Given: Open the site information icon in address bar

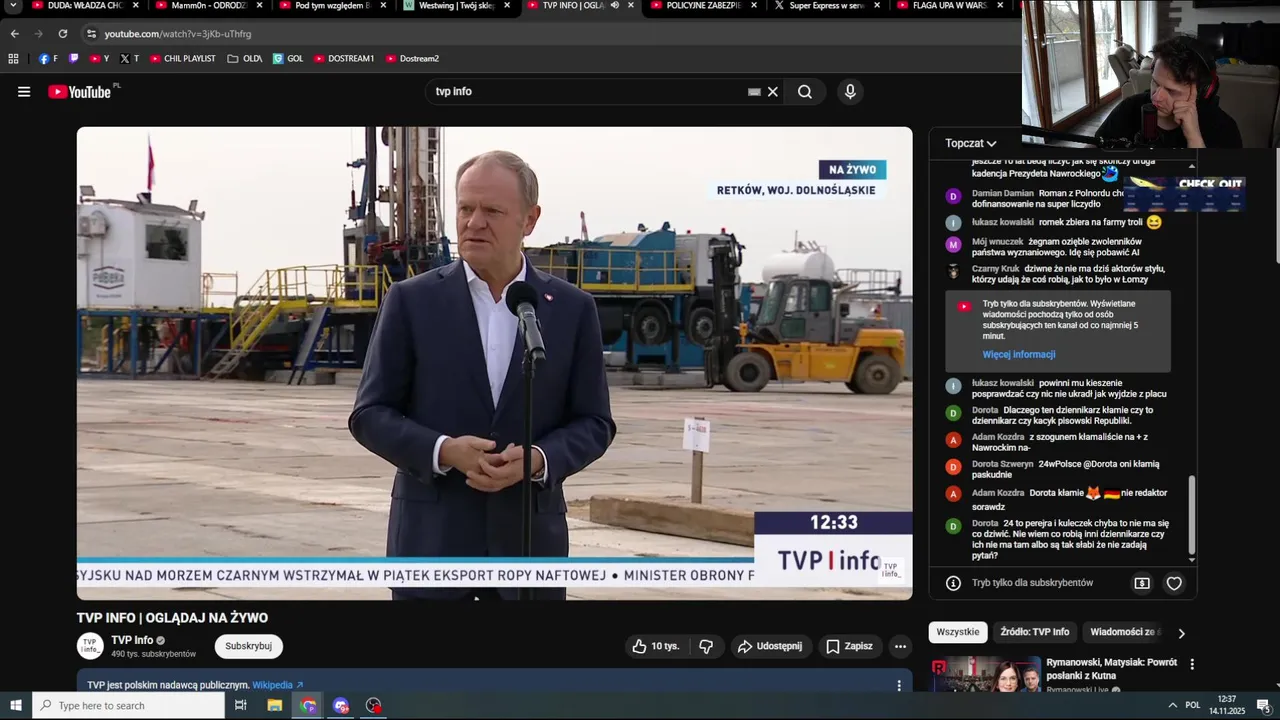Looking at the screenshot, I should [91, 34].
